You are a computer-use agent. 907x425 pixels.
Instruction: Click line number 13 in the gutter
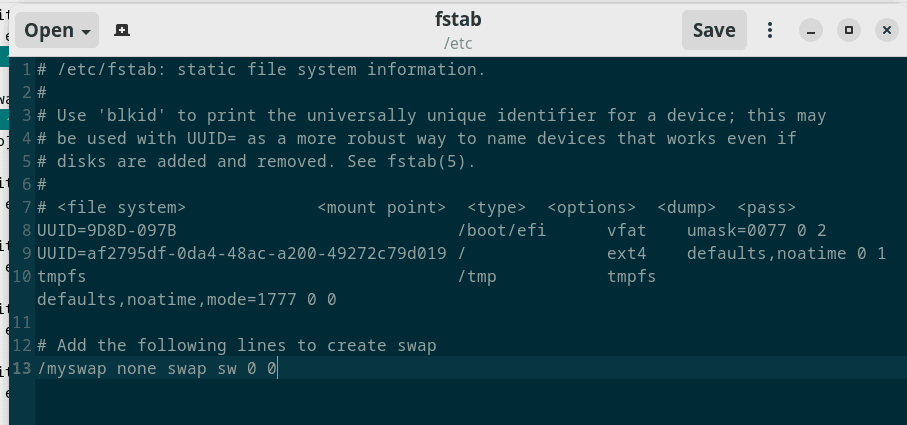coord(22,369)
